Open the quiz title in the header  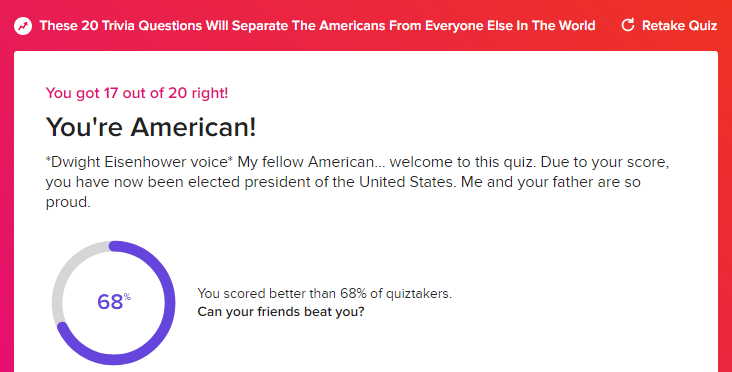[x=317, y=25]
